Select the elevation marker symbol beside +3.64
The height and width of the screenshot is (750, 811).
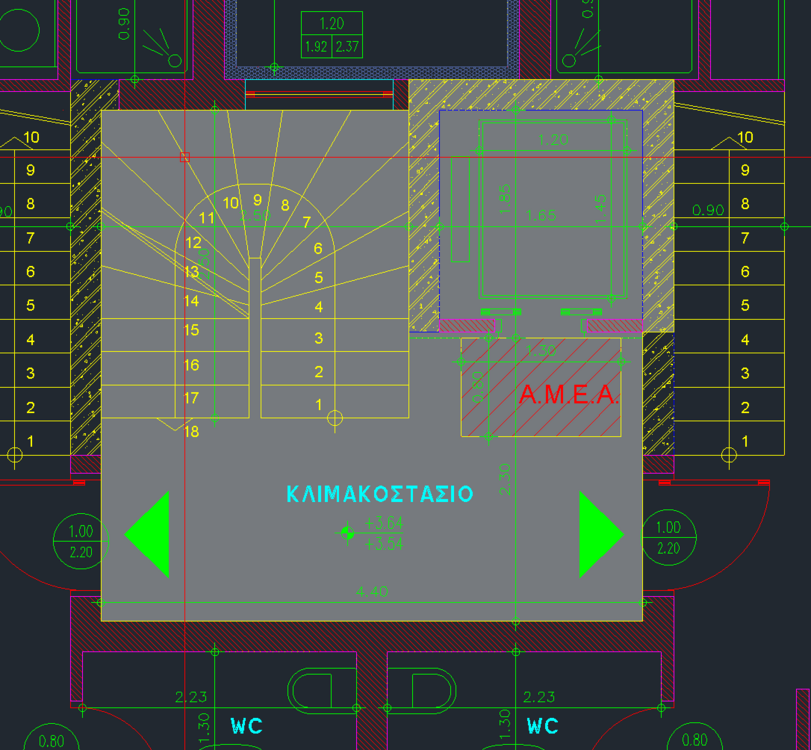point(347,533)
